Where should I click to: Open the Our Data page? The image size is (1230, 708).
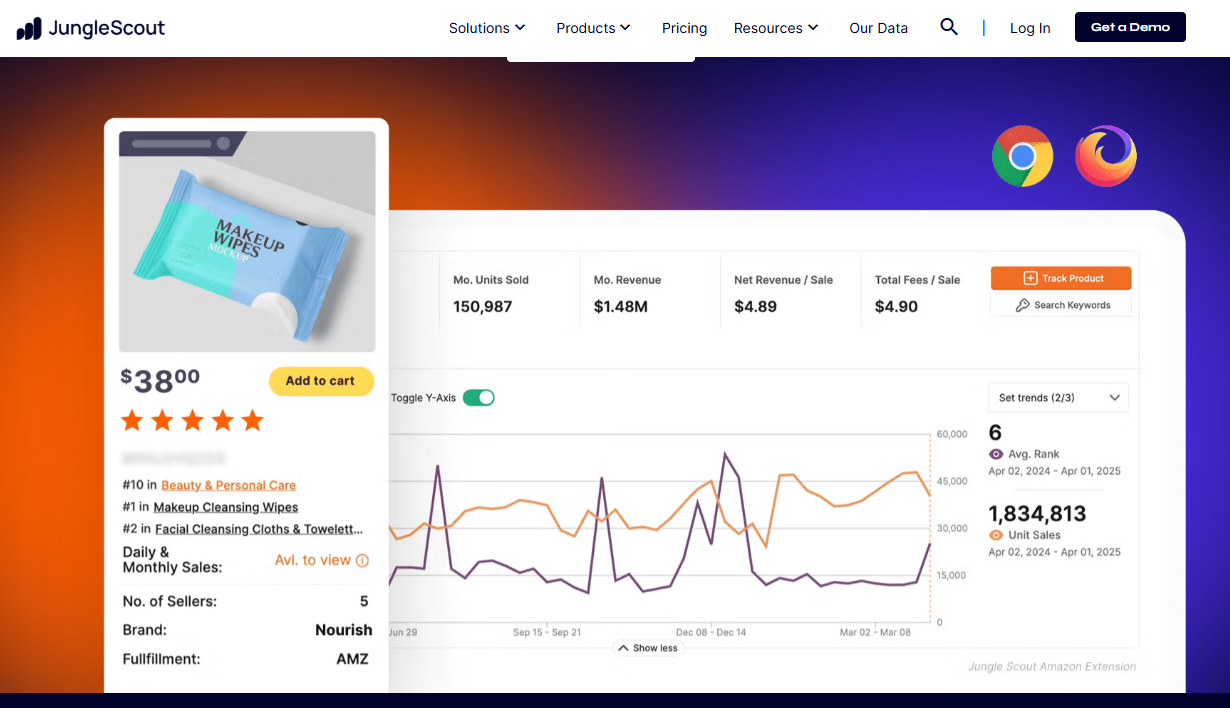pyautogui.click(x=879, y=28)
